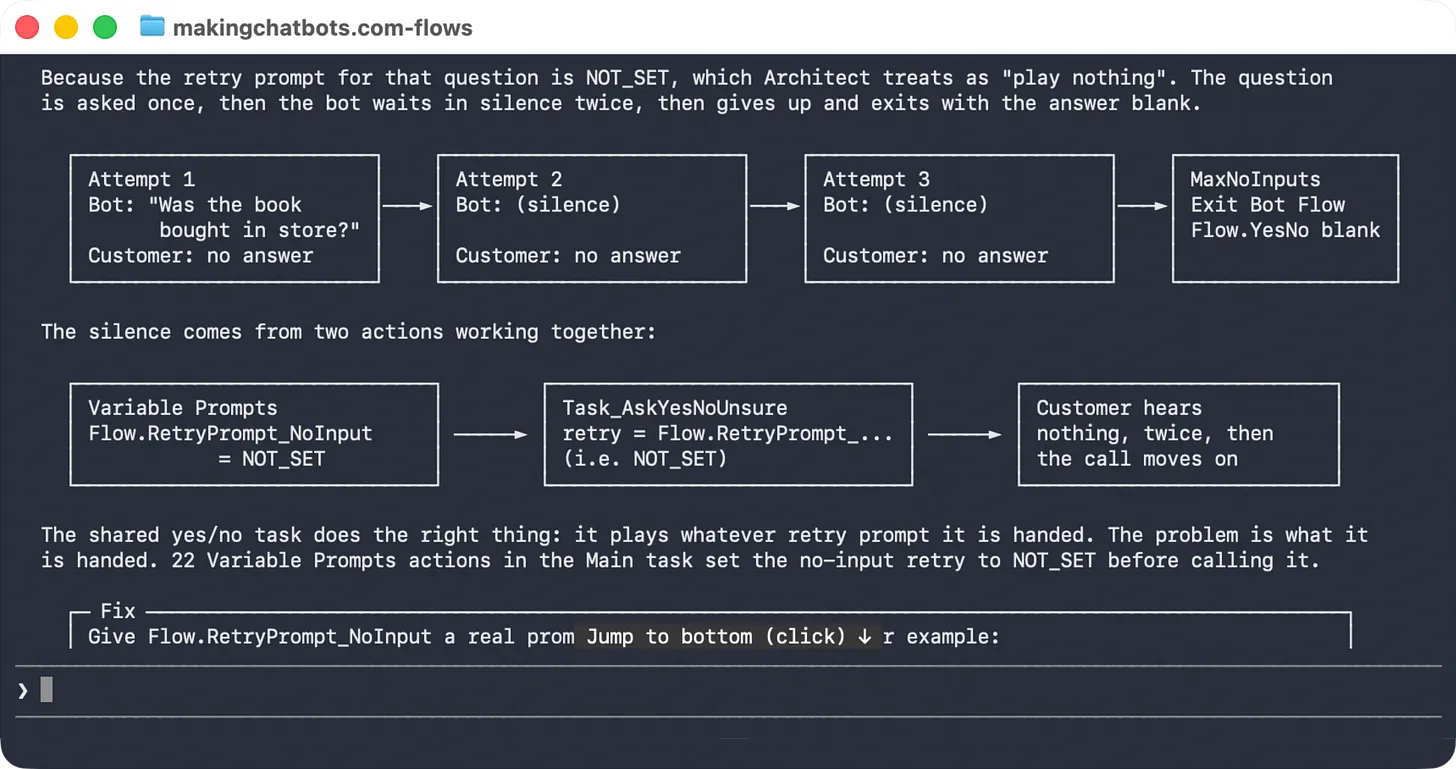Click the folder icon in the title bar

(x=152, y=27)
